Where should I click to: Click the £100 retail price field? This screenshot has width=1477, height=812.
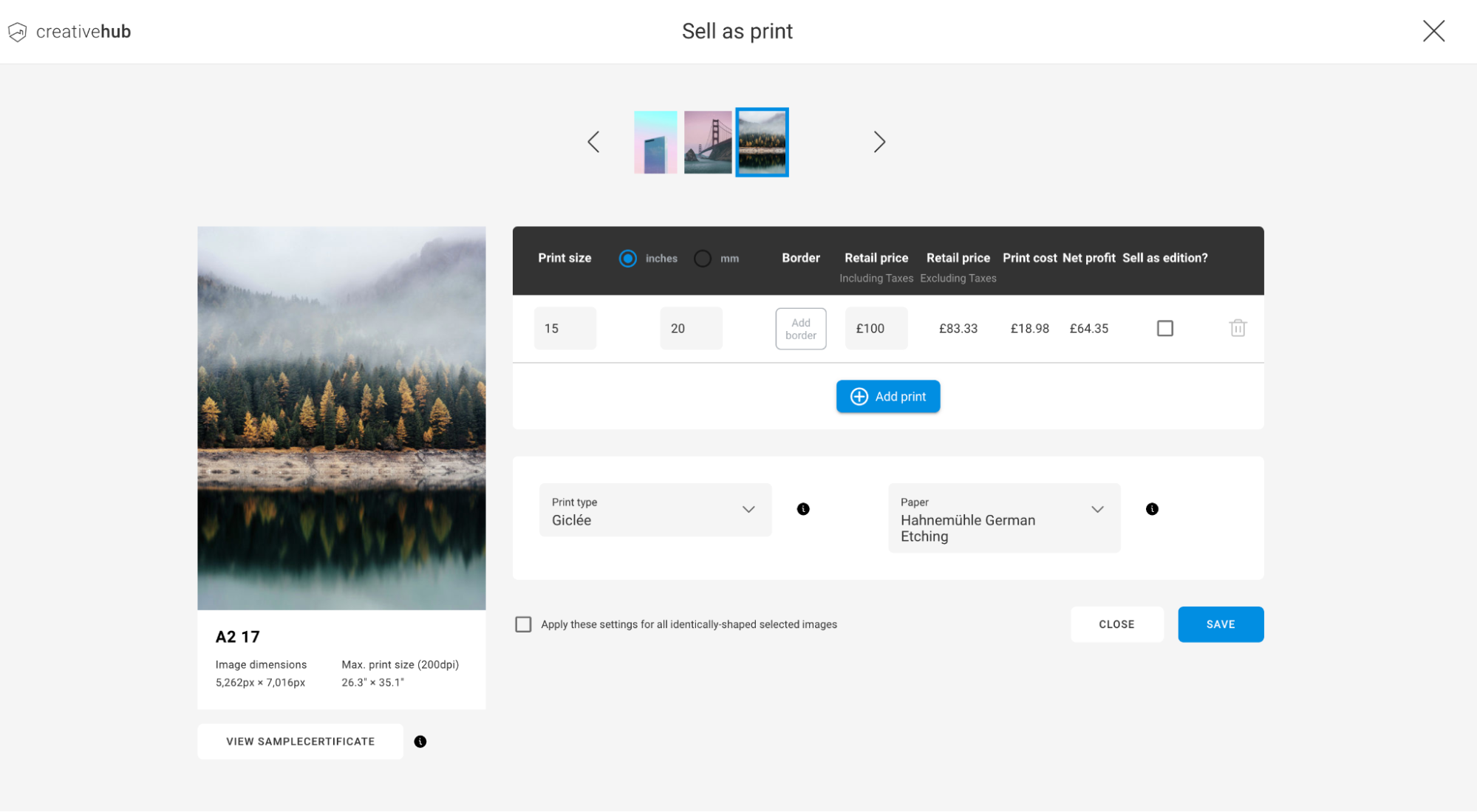point(876,329)
